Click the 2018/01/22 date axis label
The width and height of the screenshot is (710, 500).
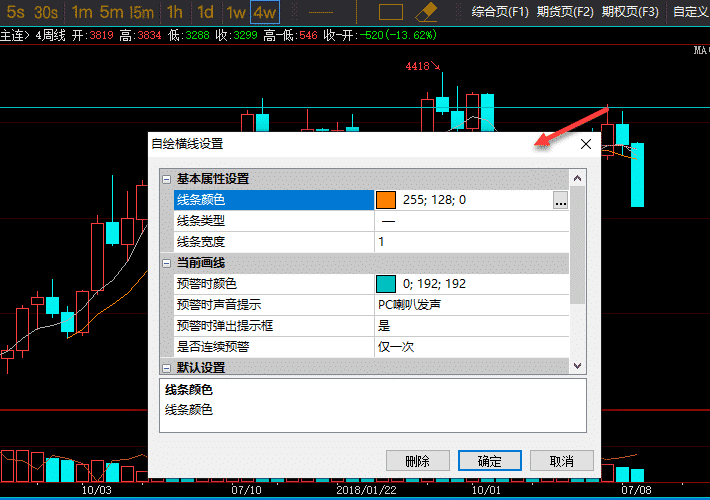pyautogui.click(x=366, y=490)
